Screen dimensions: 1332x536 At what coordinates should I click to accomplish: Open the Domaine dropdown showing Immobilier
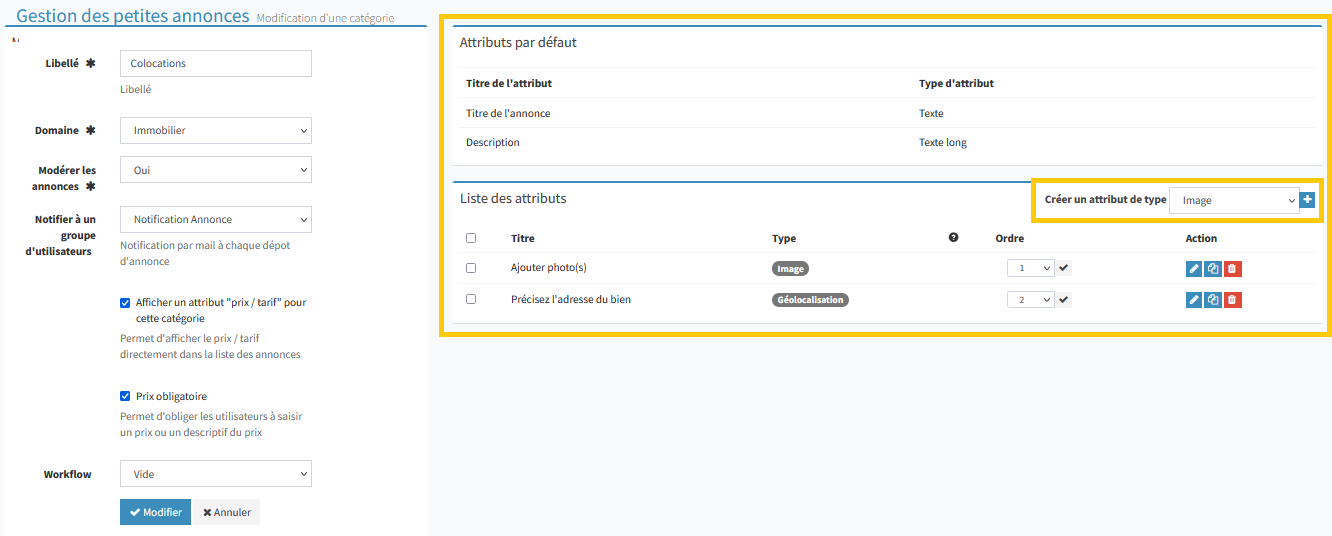[x=216, y=130]
